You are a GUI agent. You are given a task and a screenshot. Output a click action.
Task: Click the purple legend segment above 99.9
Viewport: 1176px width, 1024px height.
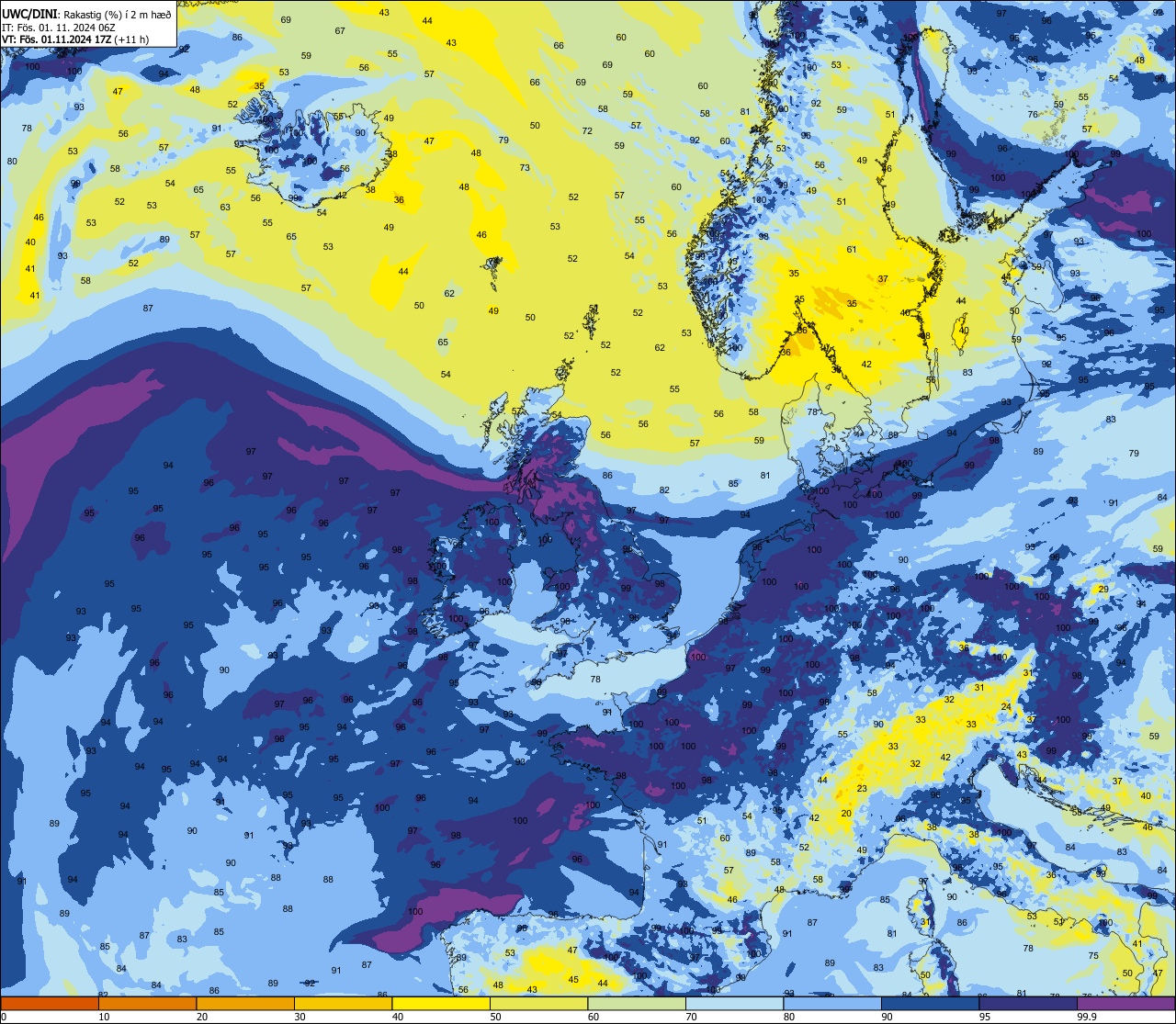pos(1125,1004)
